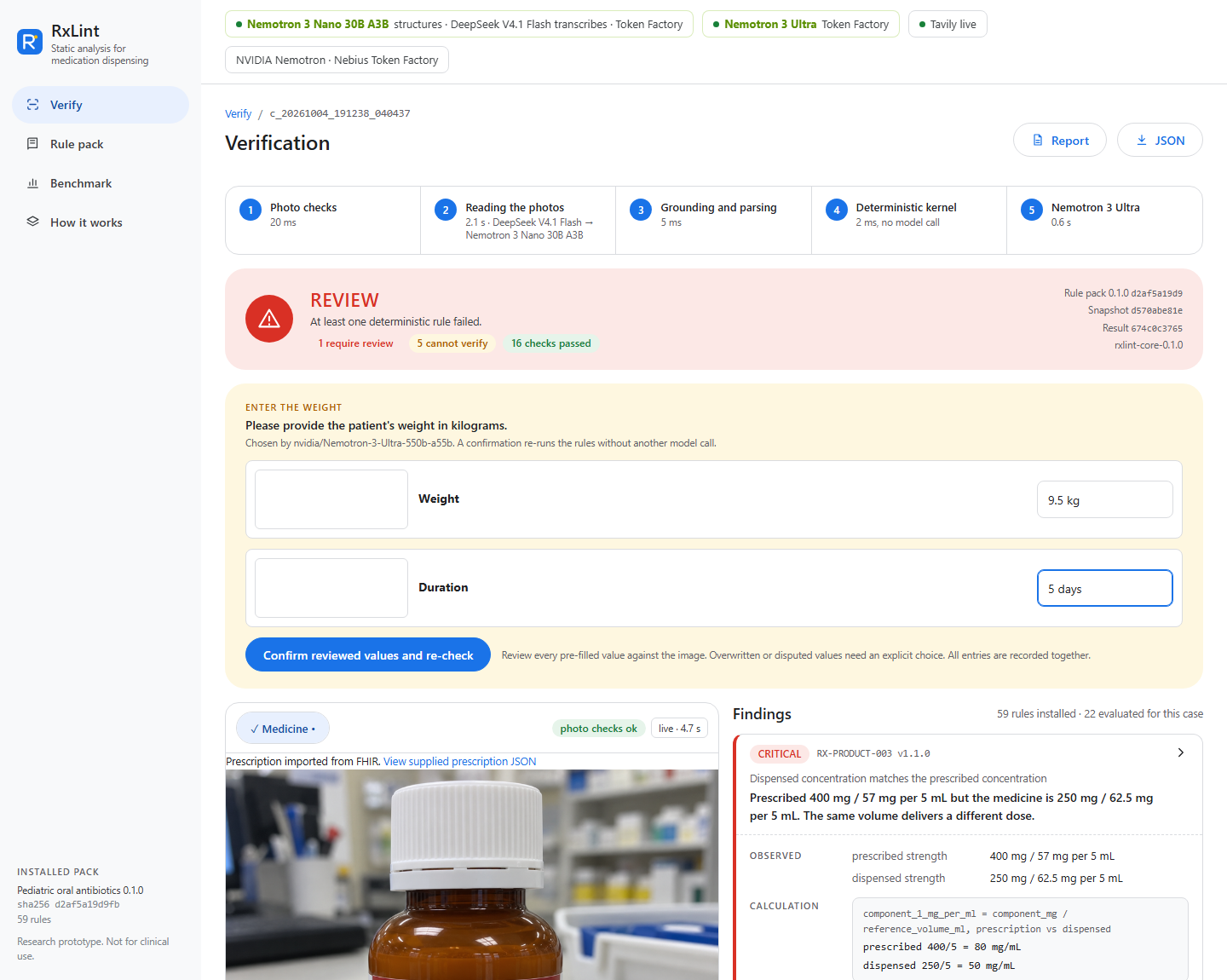The width and height of the screenshot is (1227, 980).
Task: Click the CRITICAL severity label
Action: 780,753
